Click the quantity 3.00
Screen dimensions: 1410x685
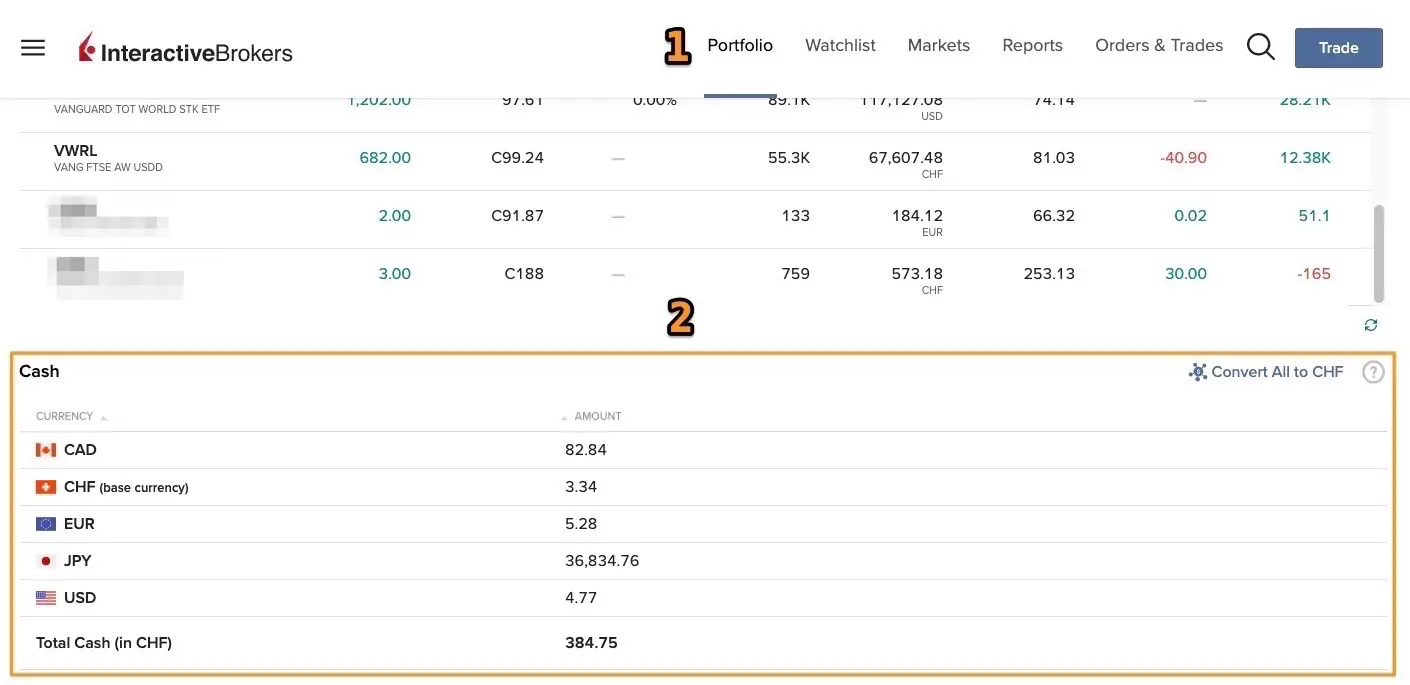[395, 274]
